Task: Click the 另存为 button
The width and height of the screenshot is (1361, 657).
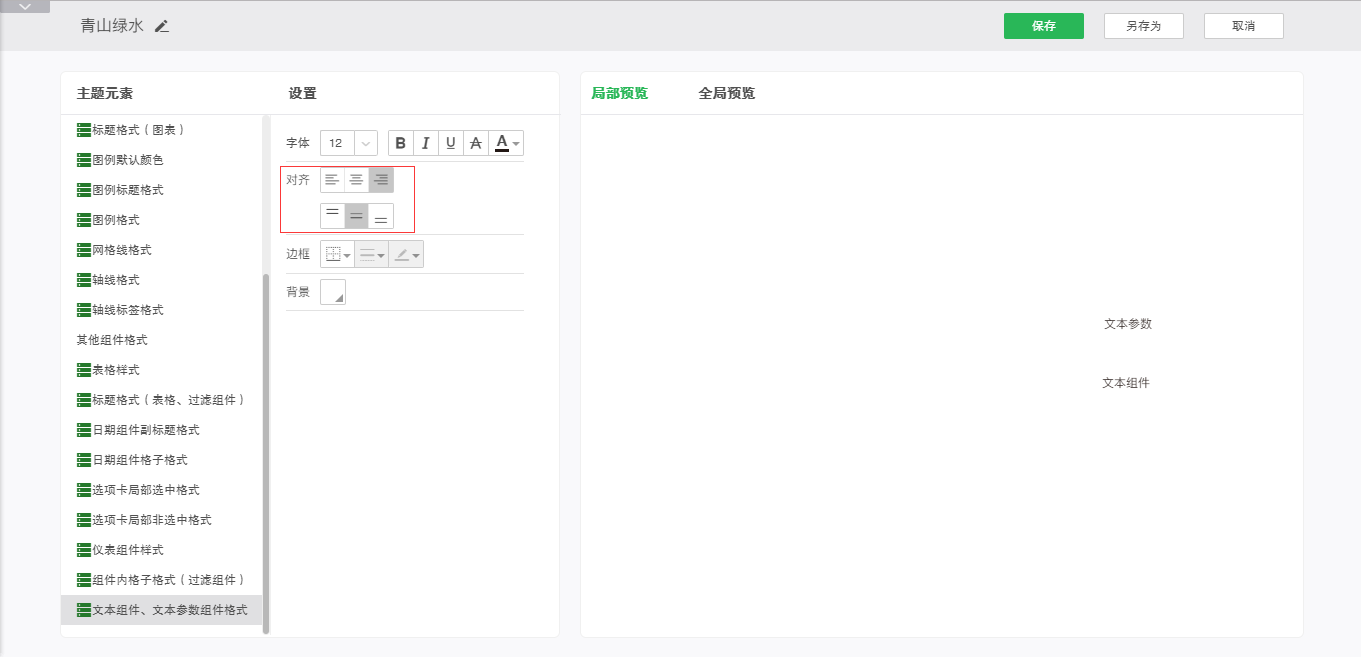Action: coord(1143,26)
